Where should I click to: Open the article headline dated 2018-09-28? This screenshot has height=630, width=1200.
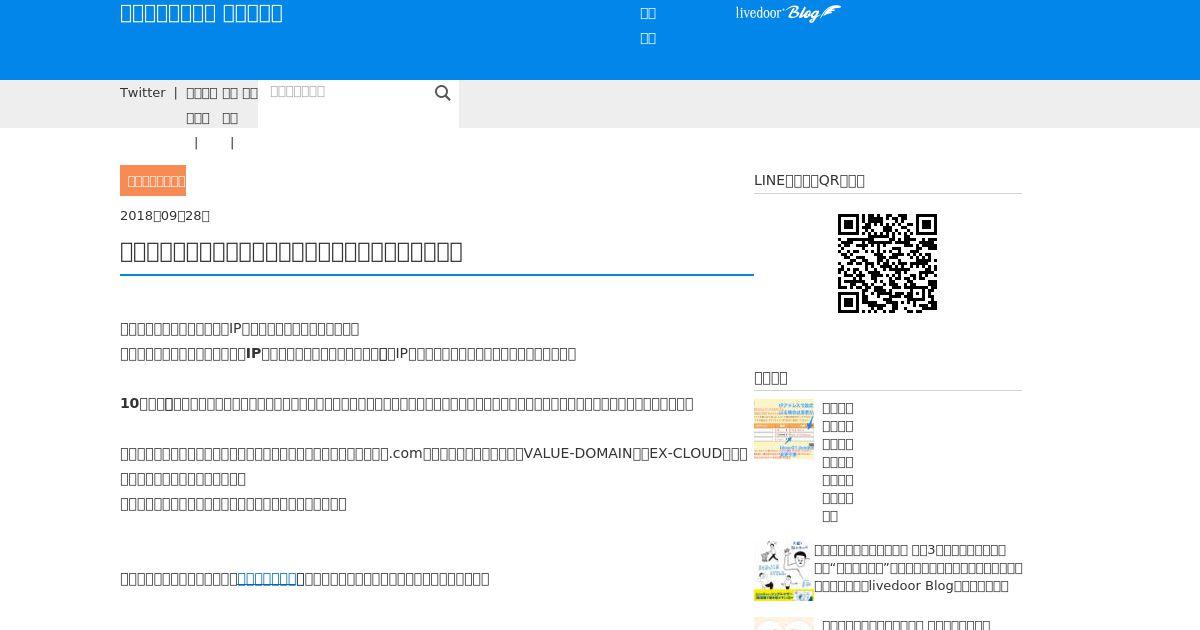(x=291, y=251)
